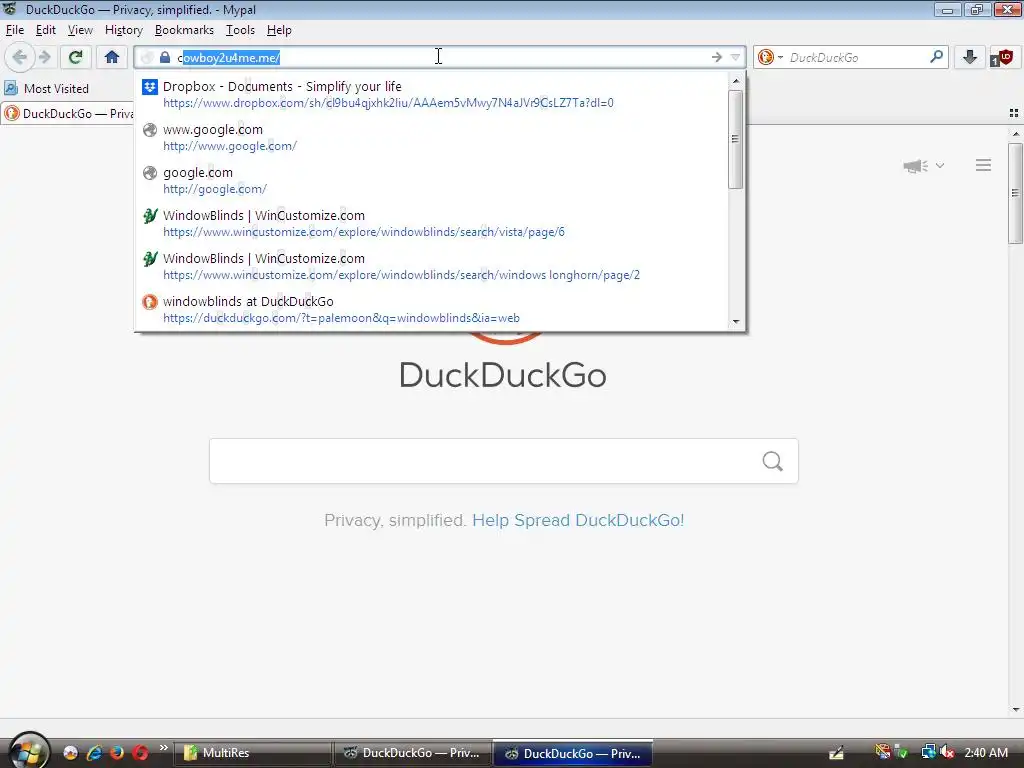Launch Firefox from the quick launch bar
Screen dimensions: 1024x768
click(x=117, y=753)
